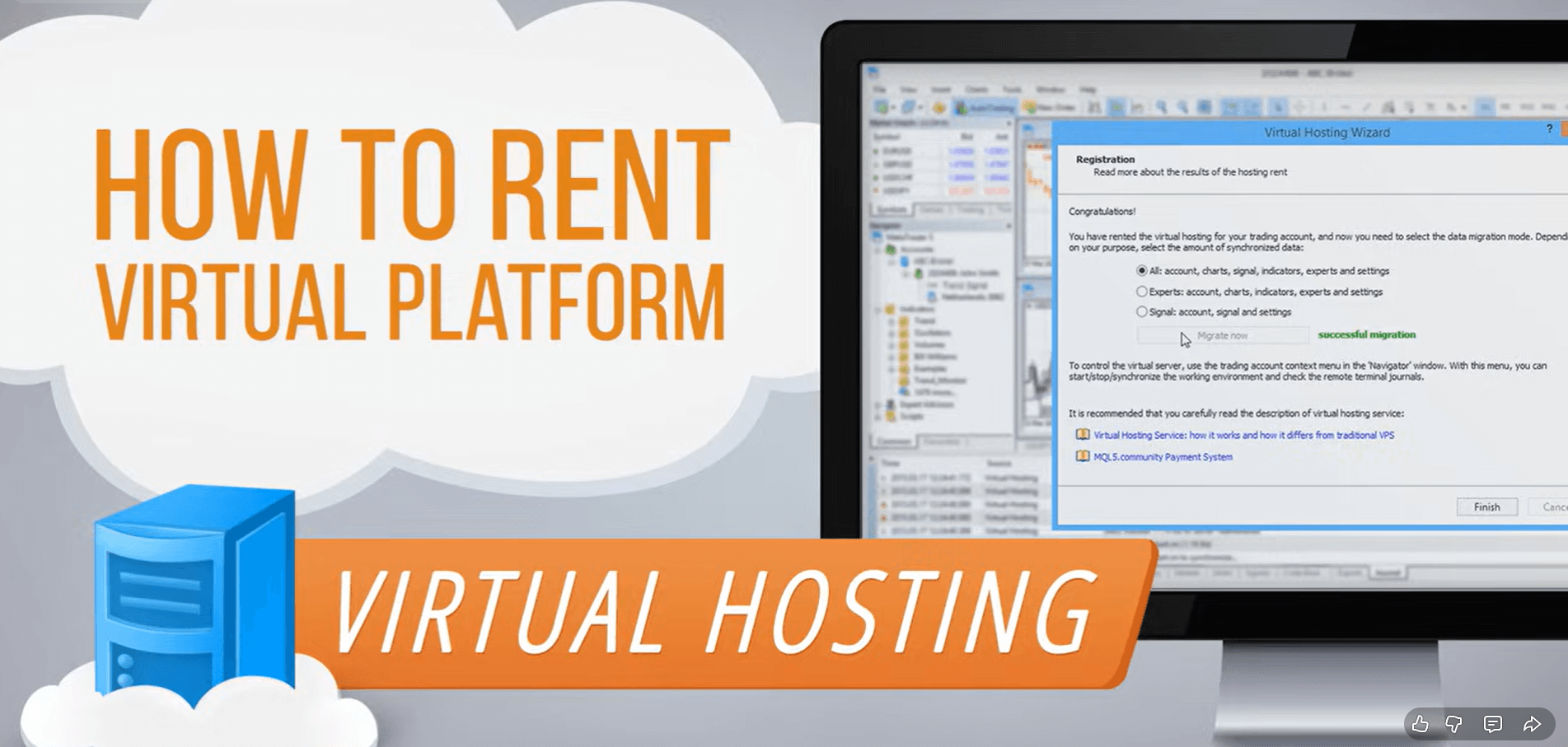Open the File menu in MetaTrader window
The image size is (1568, 747).
880,89
